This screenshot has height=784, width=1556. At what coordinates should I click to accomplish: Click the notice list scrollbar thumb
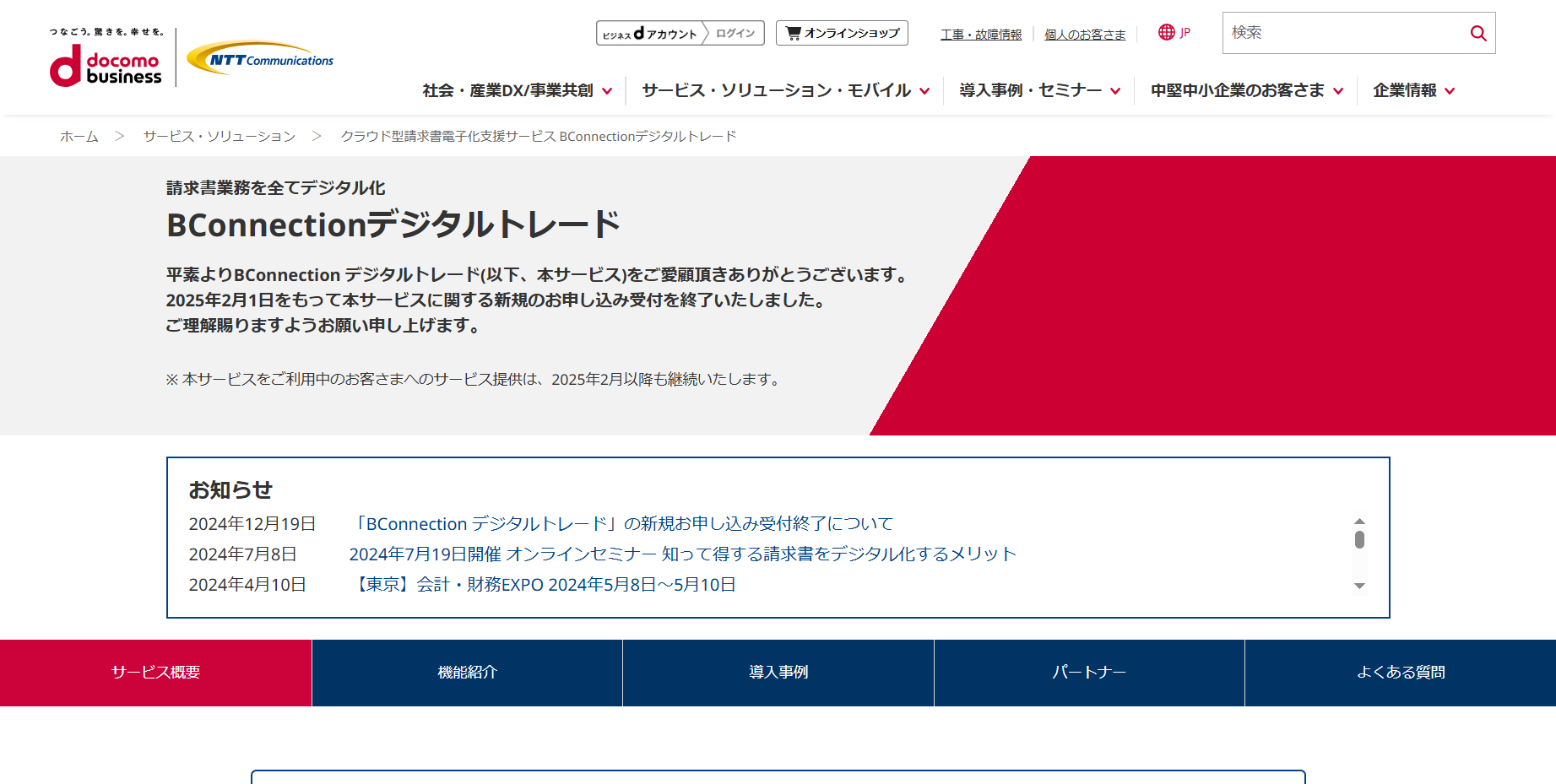[1359, 539]
